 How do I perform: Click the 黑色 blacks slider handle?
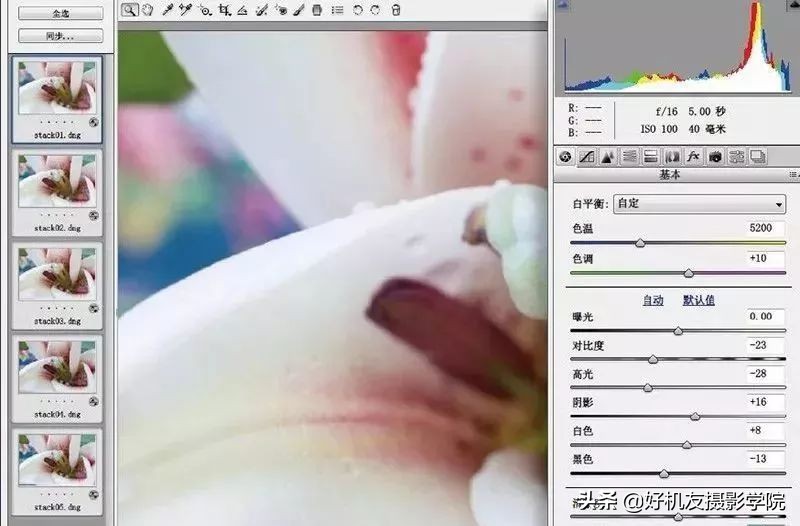664,474
